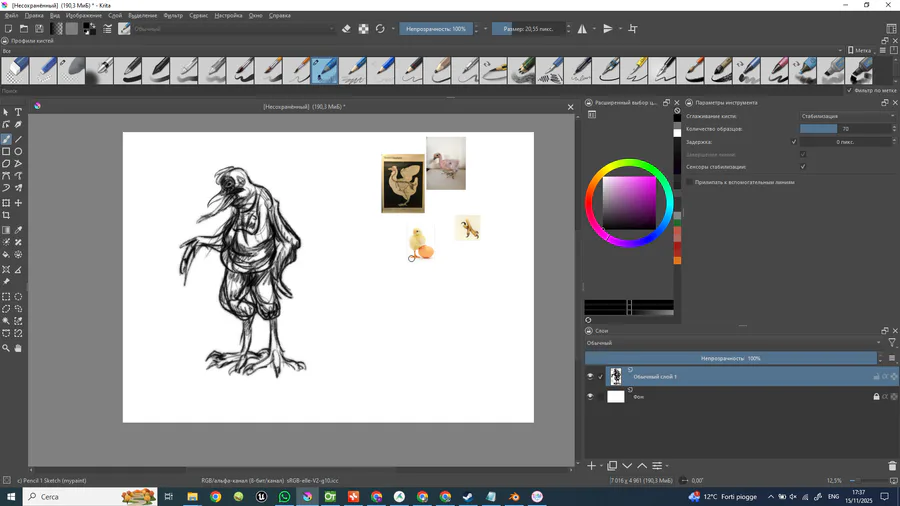Adjust the brush 'Непрозрачность: 100%' slider

[436, 29]
